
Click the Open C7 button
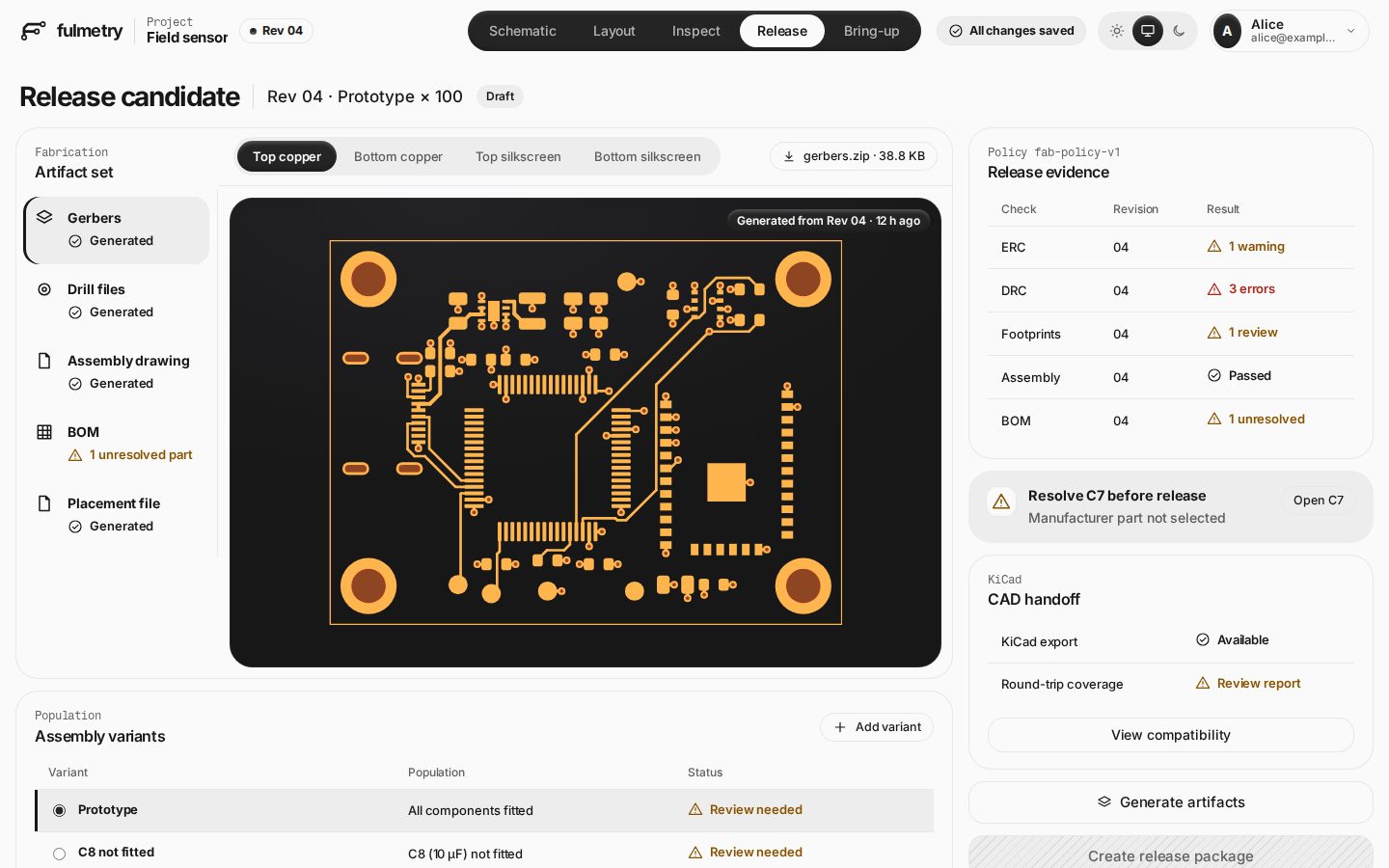(1319, 501)
